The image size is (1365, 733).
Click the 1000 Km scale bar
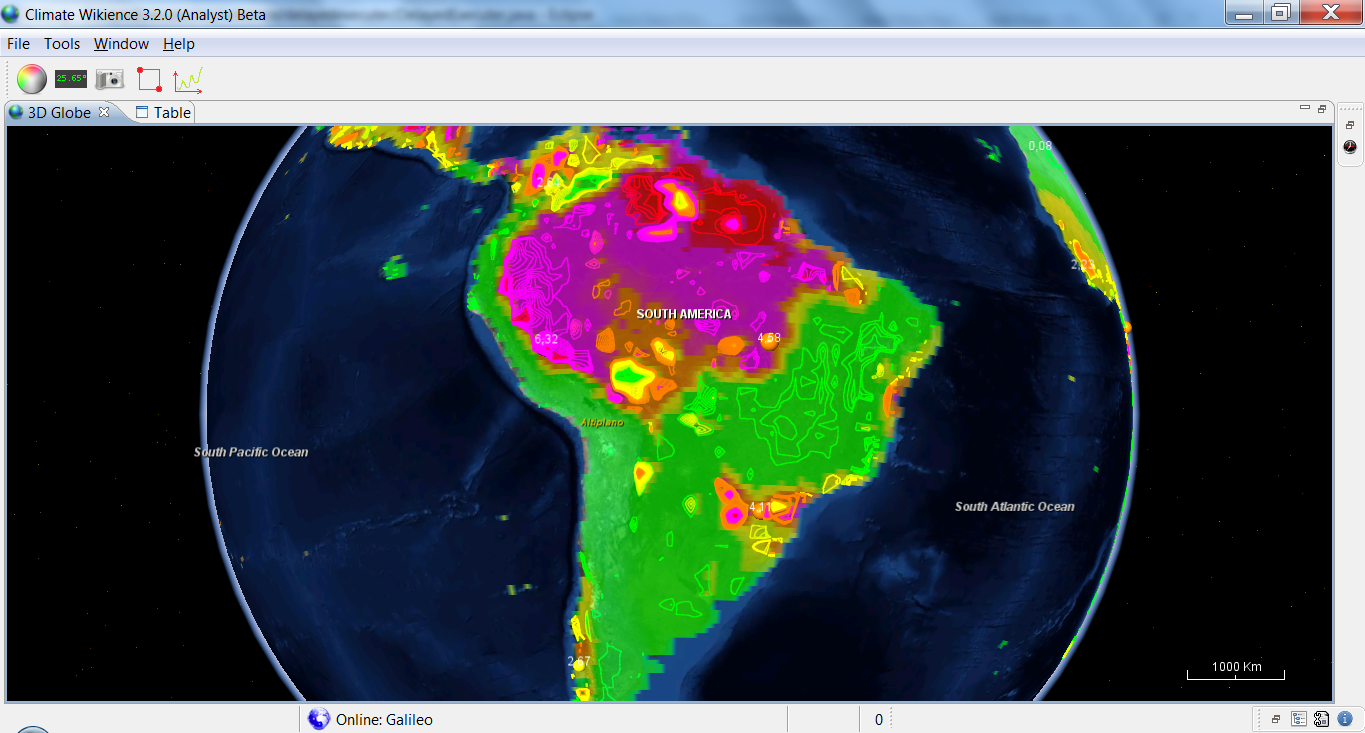tap(1236, 672)
